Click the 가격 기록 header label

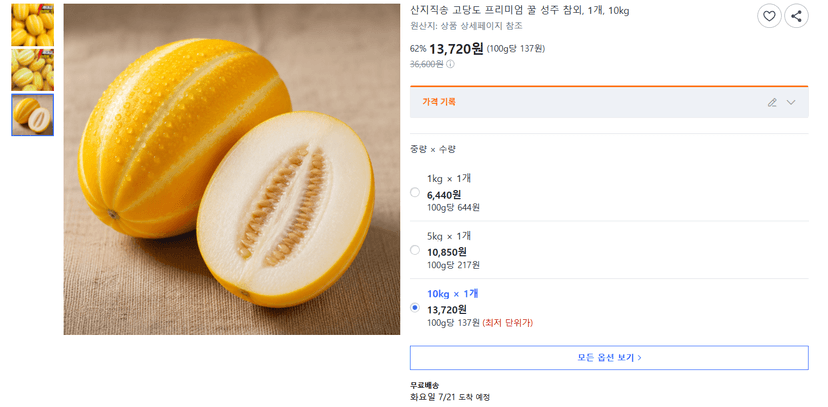[439, 102]
